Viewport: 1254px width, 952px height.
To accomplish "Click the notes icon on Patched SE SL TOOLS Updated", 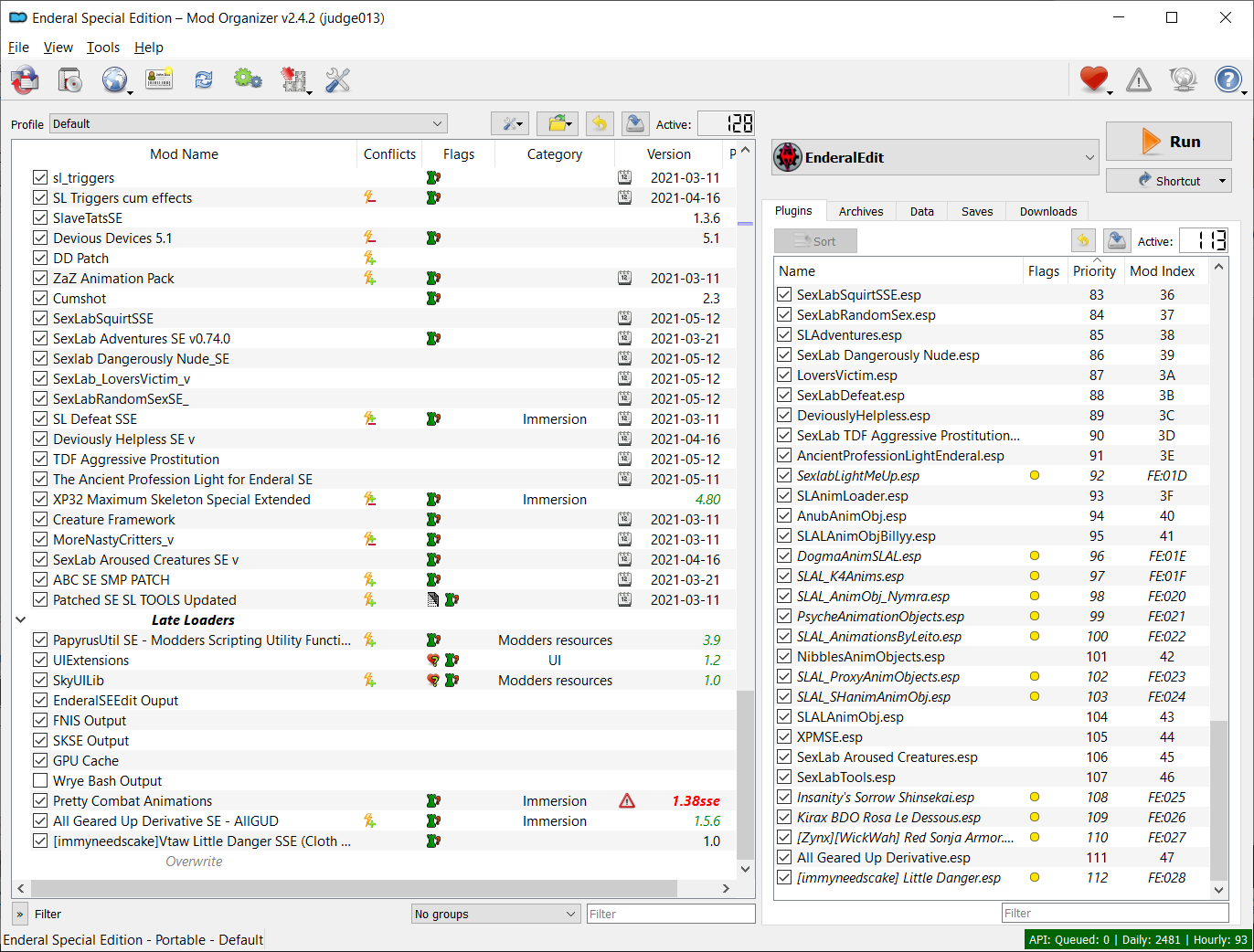I will coord(433,600).
